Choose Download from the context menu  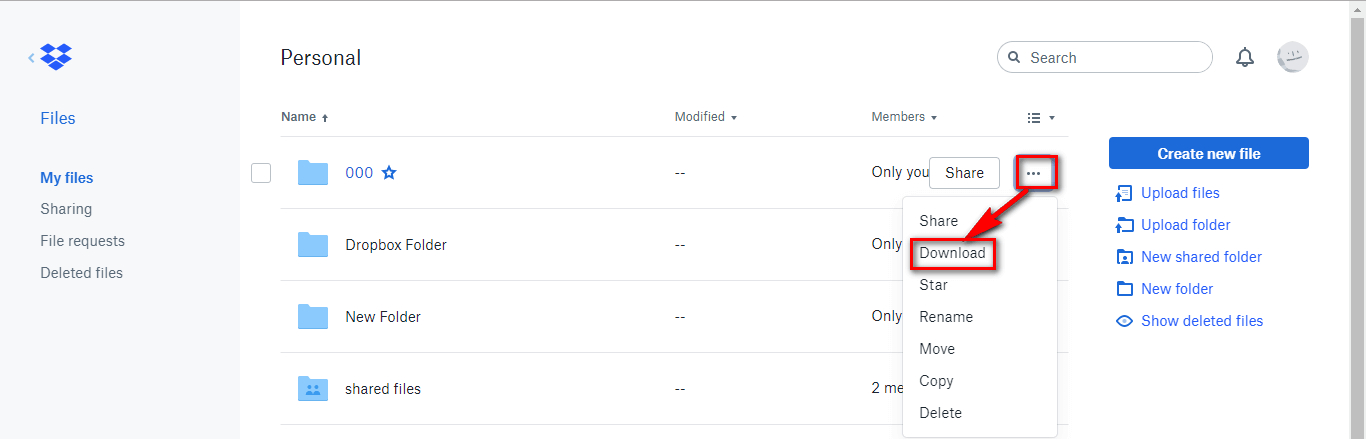[952, 253]
